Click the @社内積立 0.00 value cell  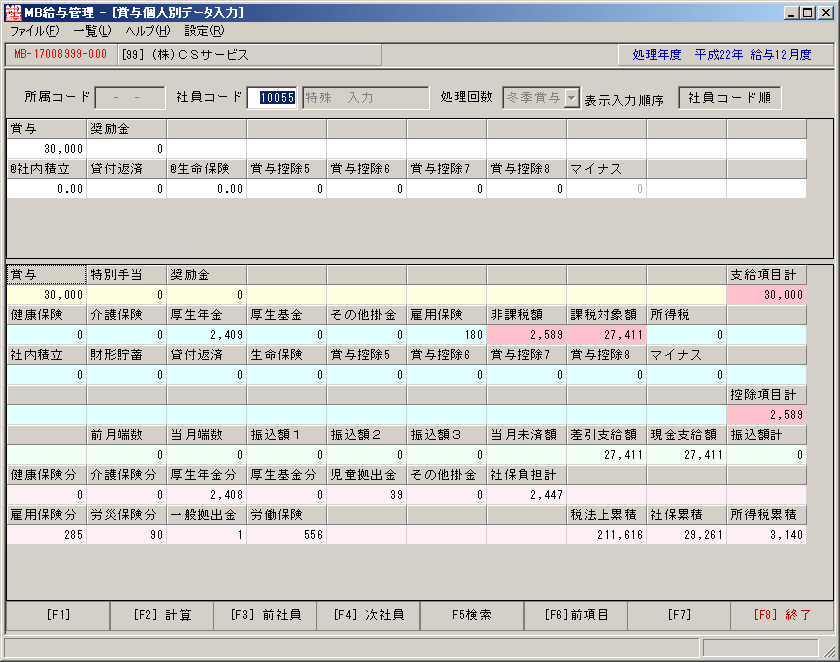point(47,189)
